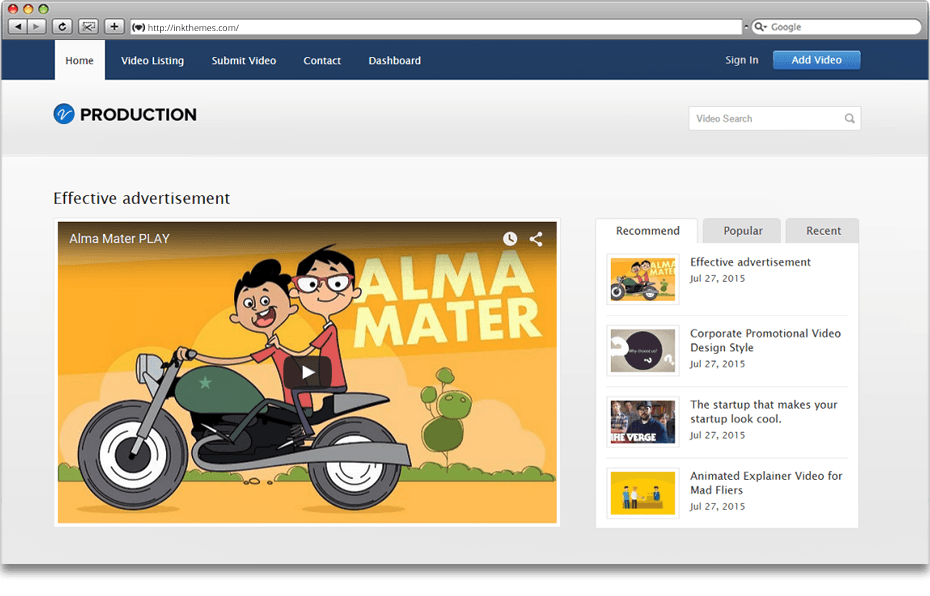The height and width of the screenshot is (596, 930).
Task: Open the Home menu tab
Action: 79,60
